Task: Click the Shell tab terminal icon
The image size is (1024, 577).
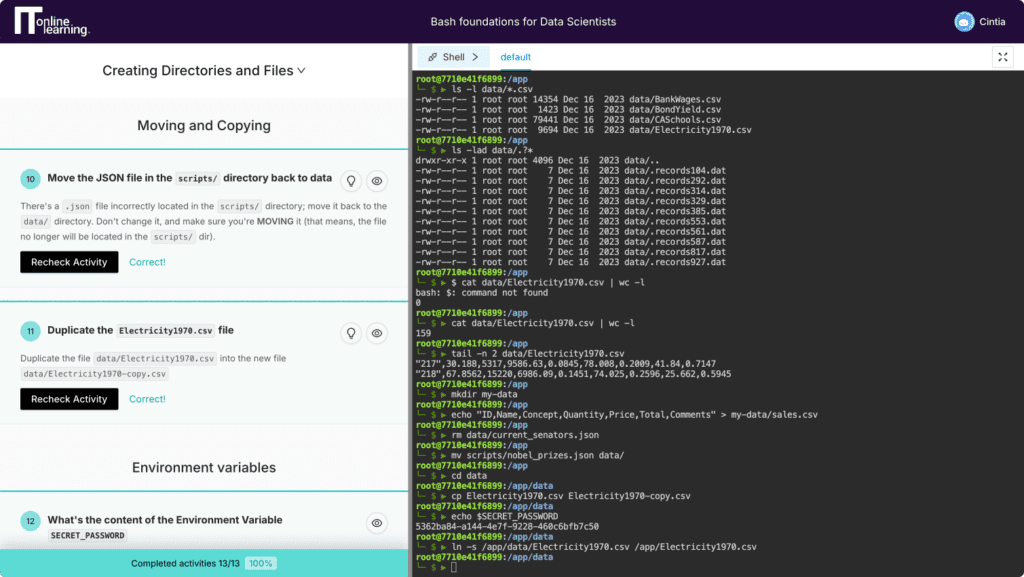Action: point(432,57)
